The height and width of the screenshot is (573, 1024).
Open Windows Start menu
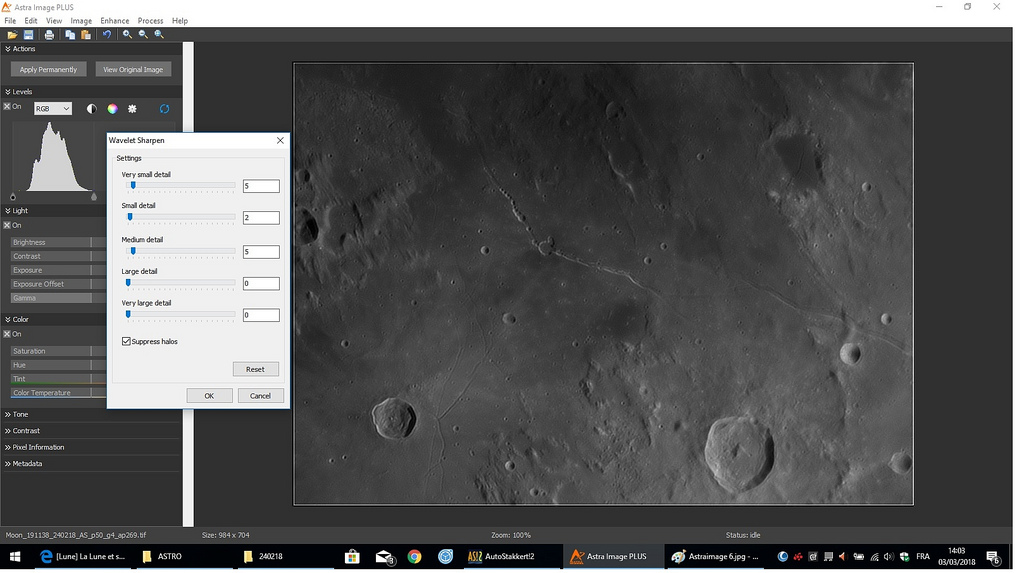point(14,557)
